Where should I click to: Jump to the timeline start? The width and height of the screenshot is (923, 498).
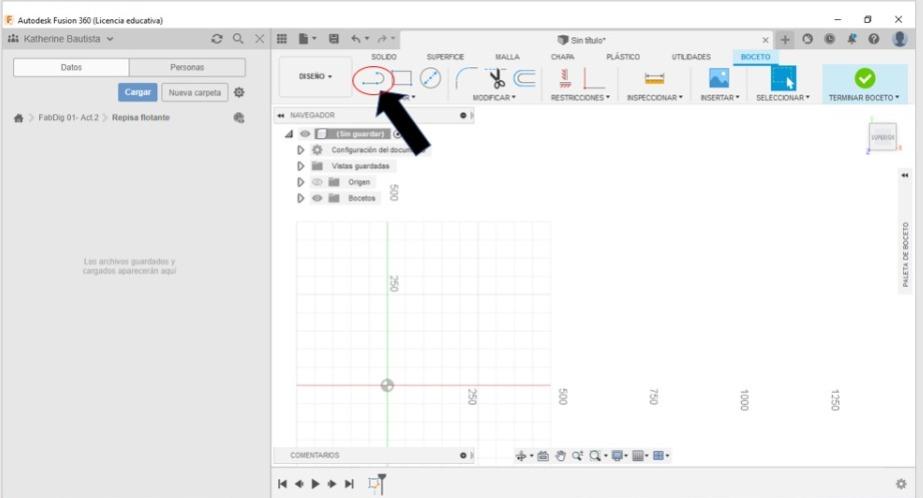point(283,484)
